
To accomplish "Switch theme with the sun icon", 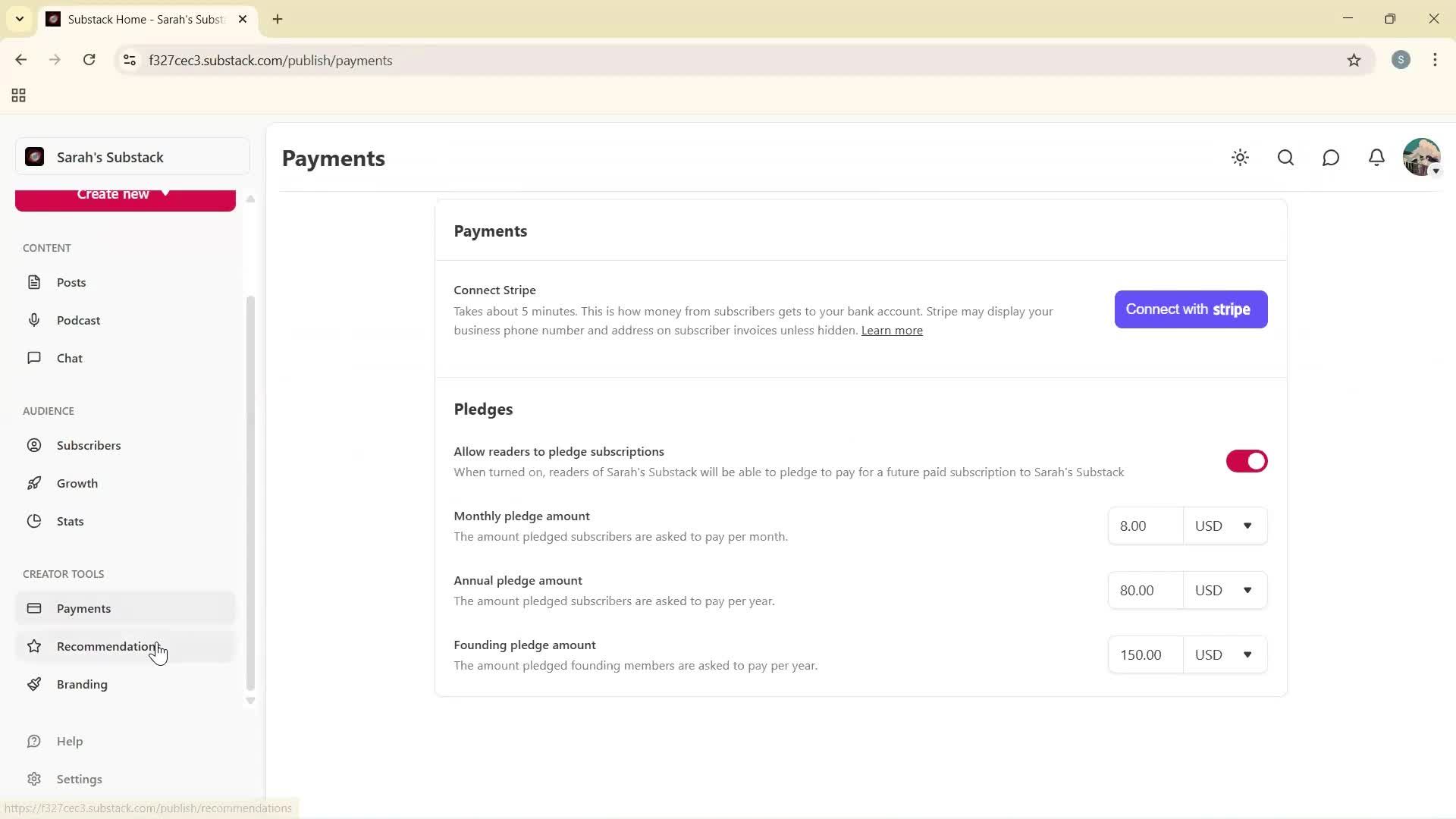I will [1240, 158].
